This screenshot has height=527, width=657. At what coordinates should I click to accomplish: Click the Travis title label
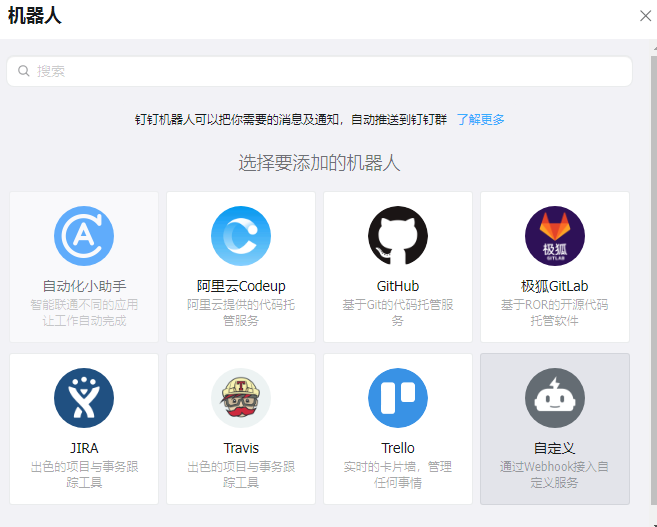[x=241, y=448]
